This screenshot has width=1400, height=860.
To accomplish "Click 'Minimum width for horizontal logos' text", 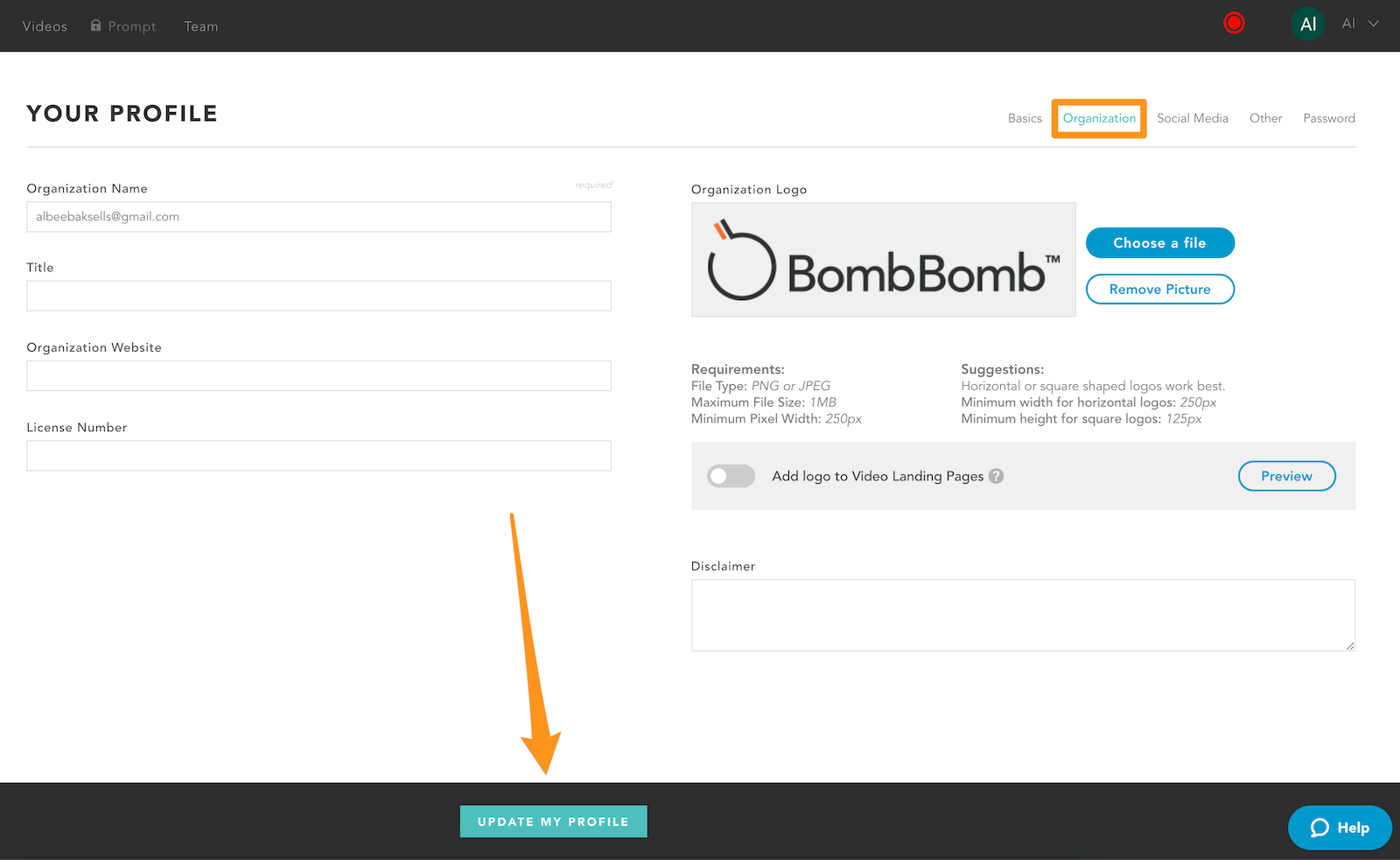I will (1088, 402).
